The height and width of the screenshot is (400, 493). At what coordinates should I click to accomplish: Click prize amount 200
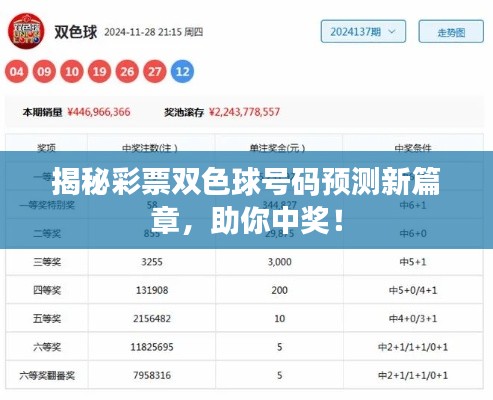tap(280, 290)
